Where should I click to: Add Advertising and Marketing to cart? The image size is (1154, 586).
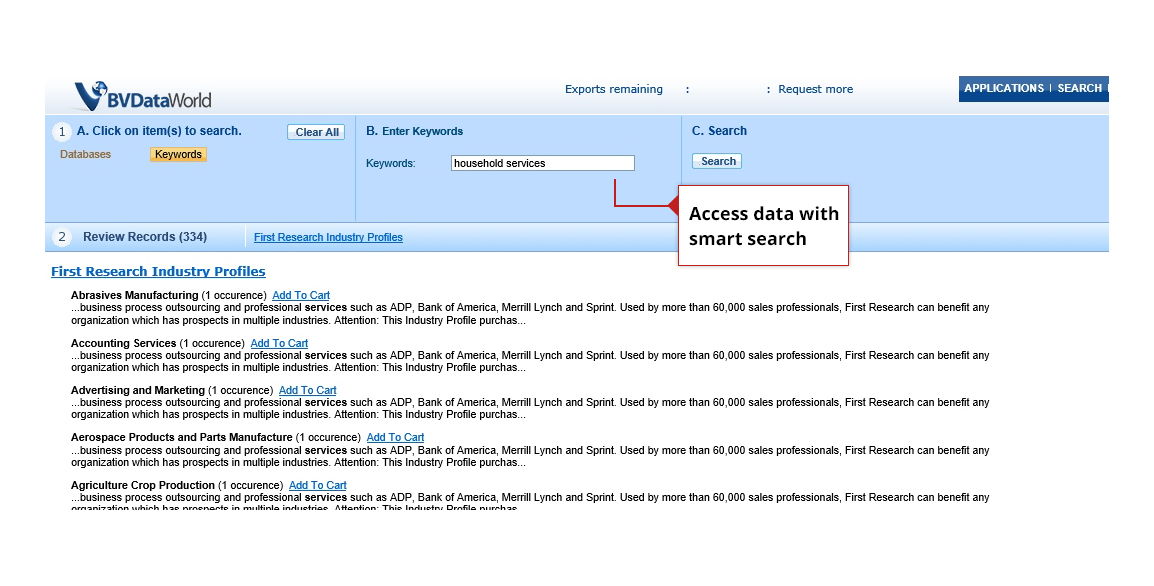coord(308,390)
